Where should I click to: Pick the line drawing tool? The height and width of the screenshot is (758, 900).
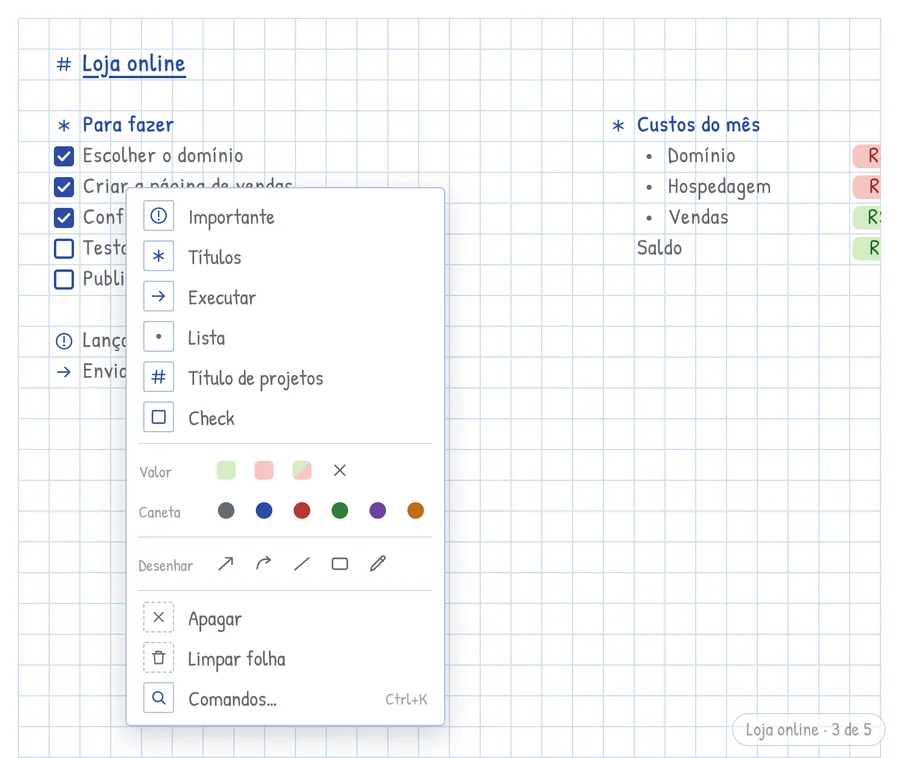tap(302, 564)
